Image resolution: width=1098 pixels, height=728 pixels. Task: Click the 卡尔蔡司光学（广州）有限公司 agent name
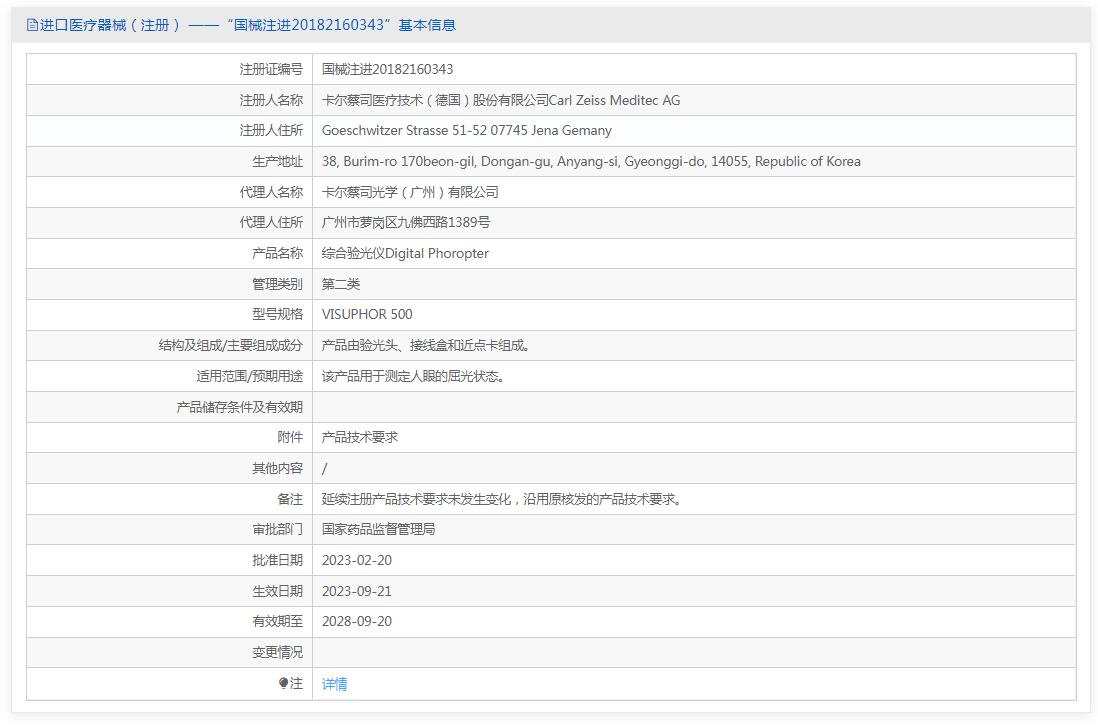410,192
